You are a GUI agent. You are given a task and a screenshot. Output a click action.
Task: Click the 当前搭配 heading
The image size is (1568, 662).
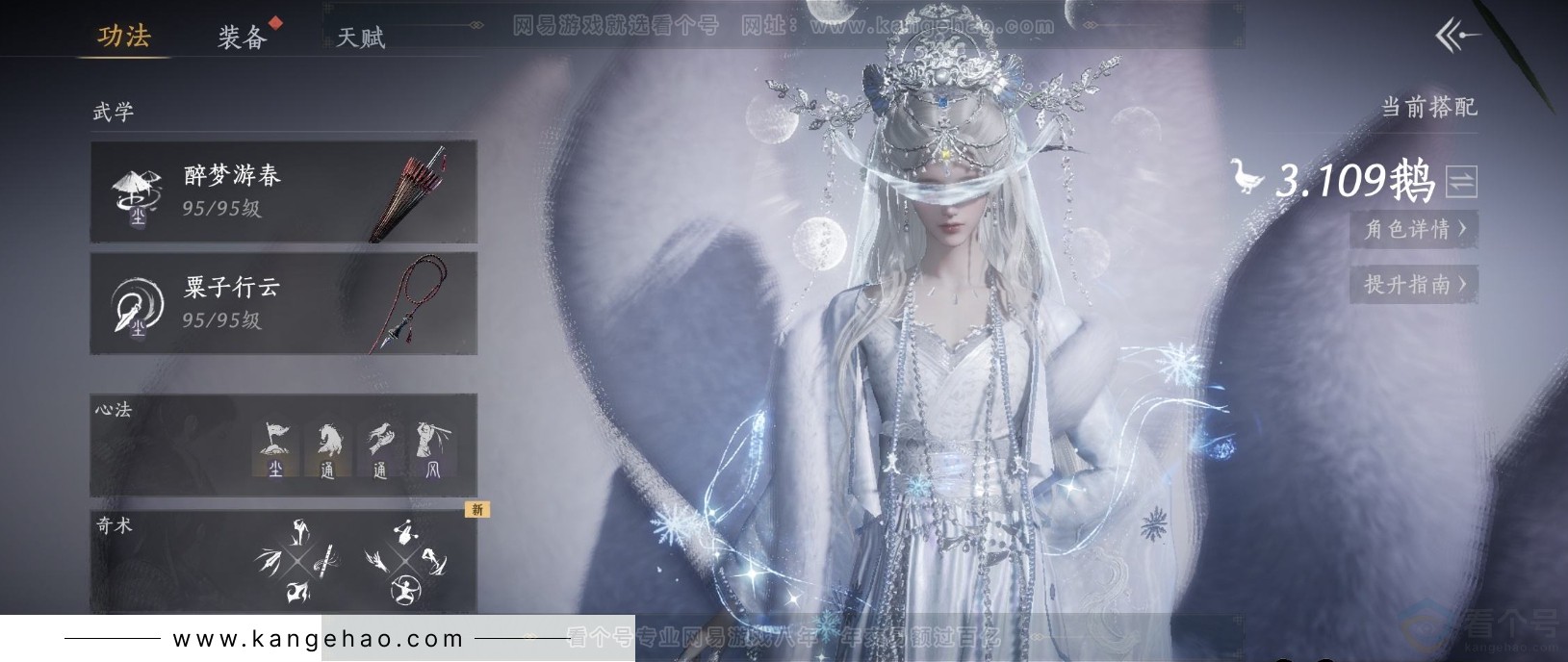point(1428,107)
